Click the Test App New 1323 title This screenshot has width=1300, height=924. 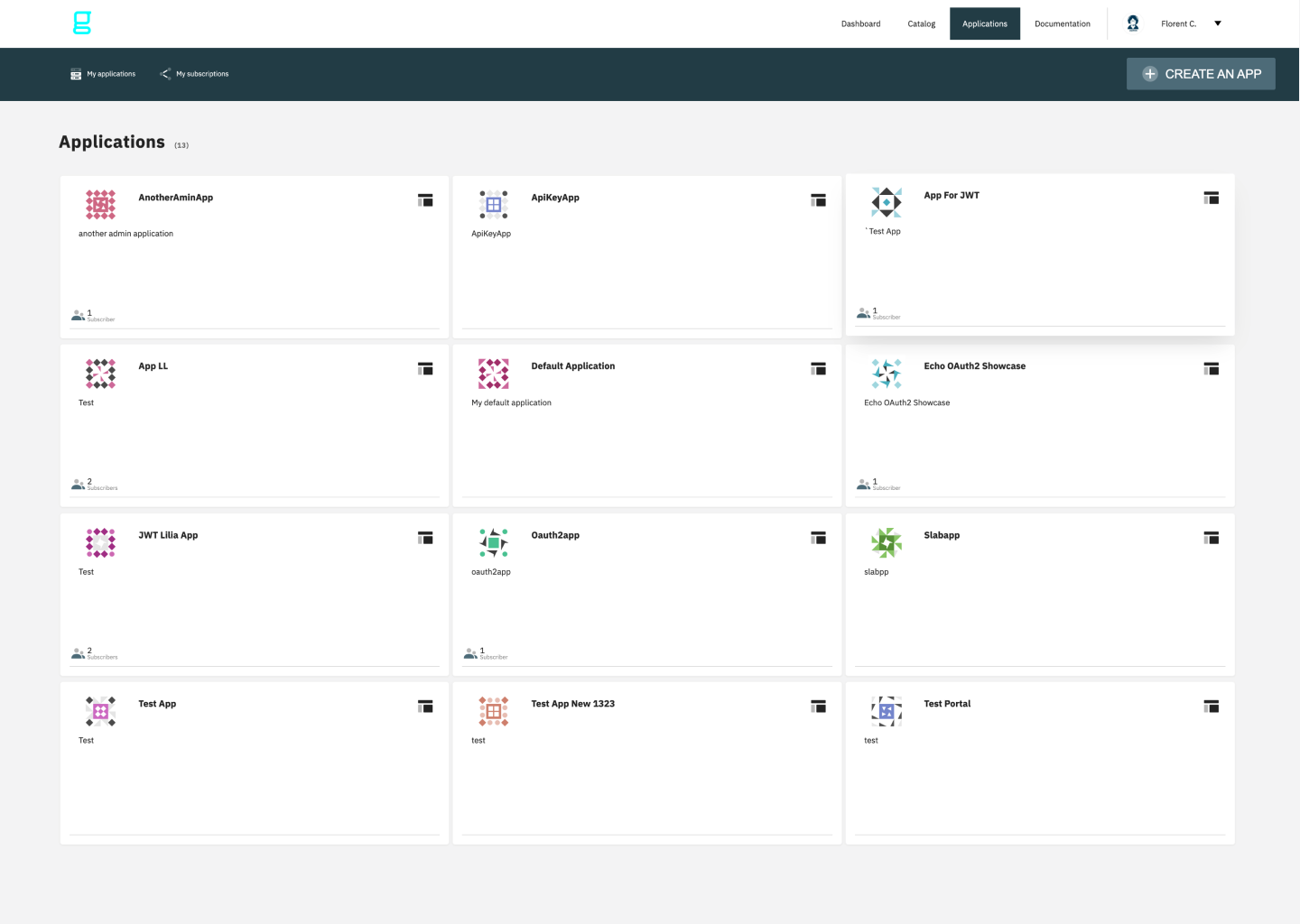tap(573, 704)
